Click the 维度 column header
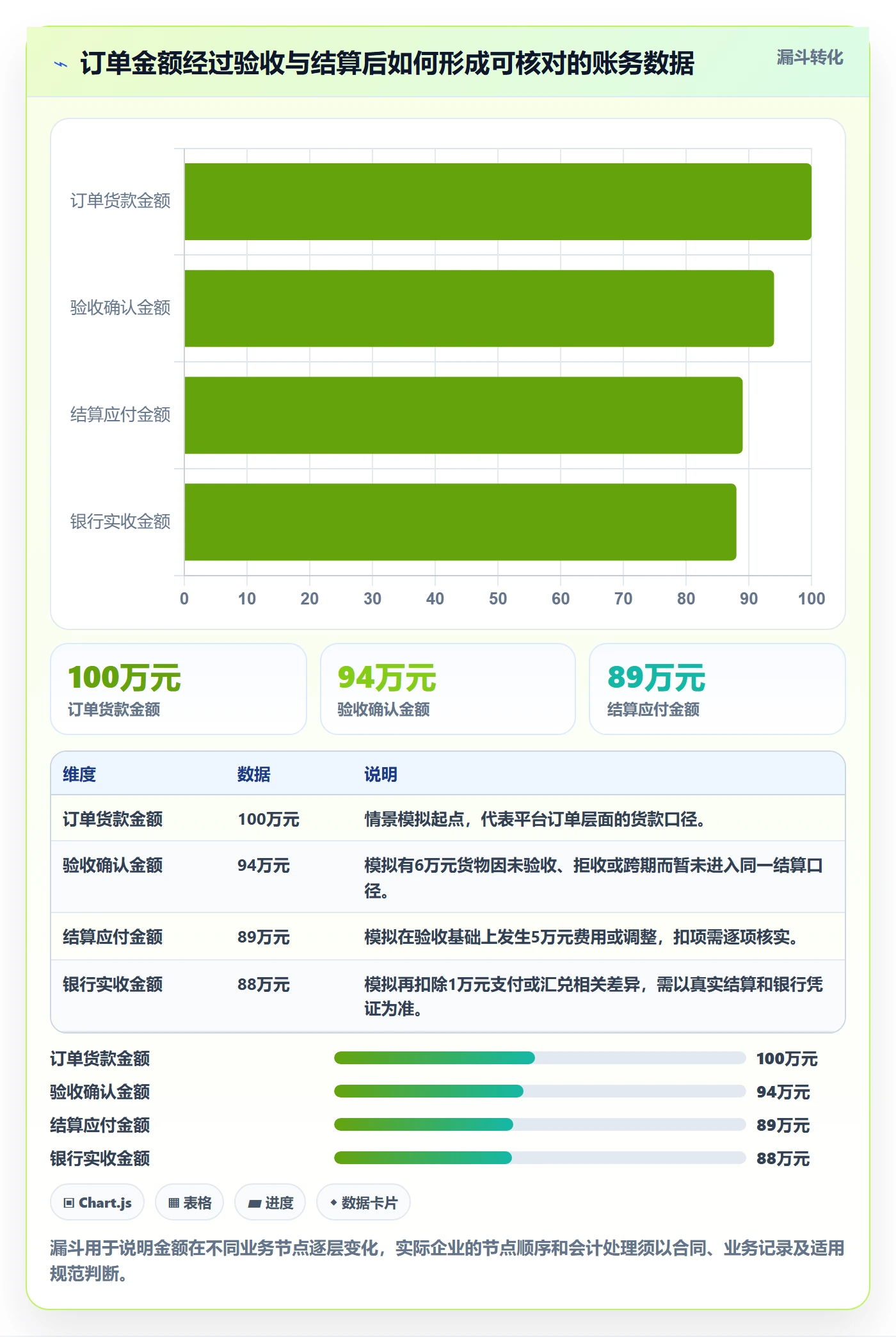 [79, 774]
